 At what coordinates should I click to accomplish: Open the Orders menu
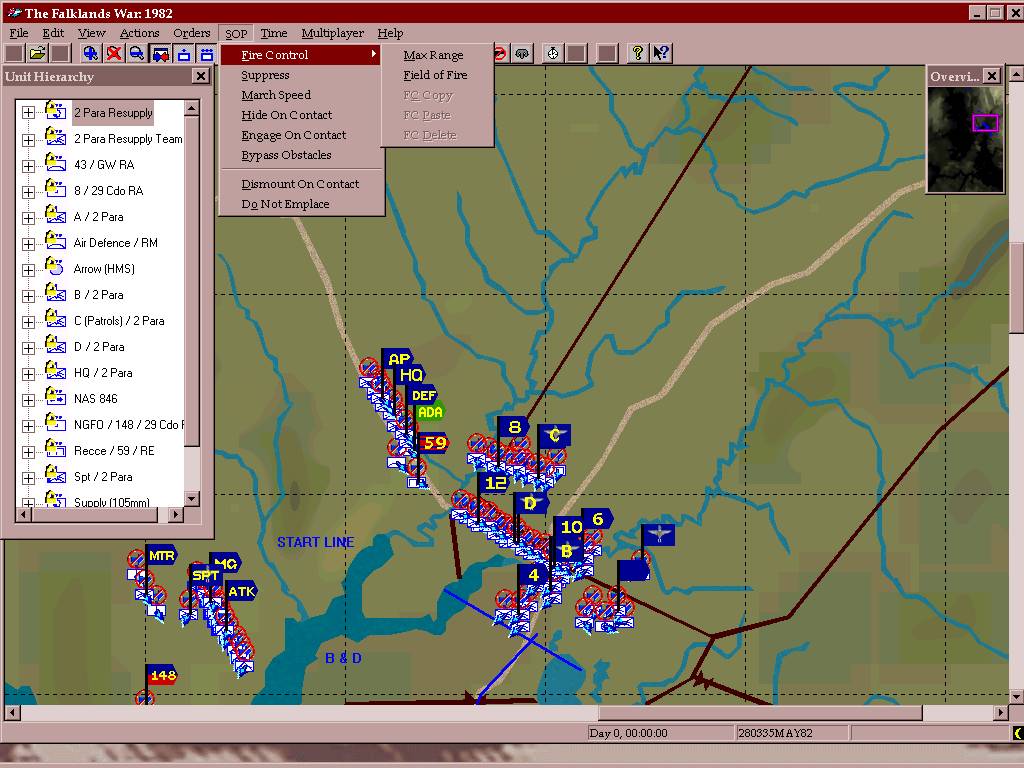click(x=192, y=33)
